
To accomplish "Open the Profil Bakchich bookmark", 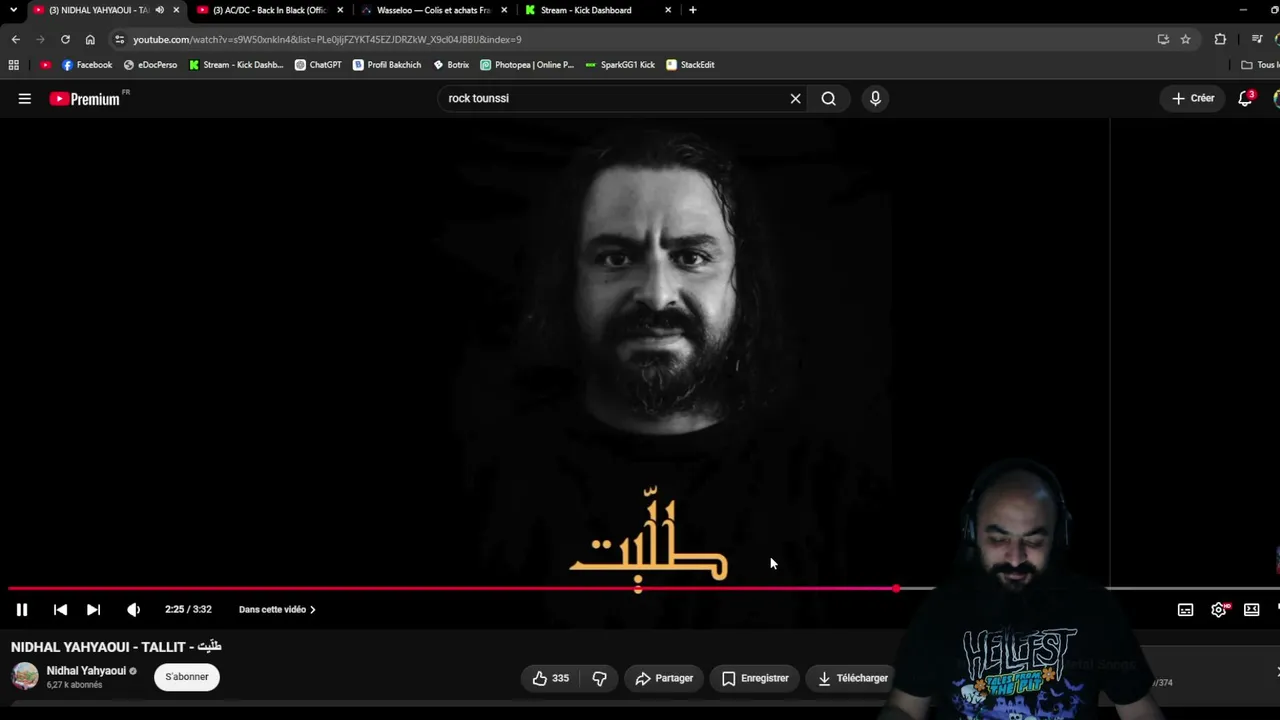I will 387,65.
